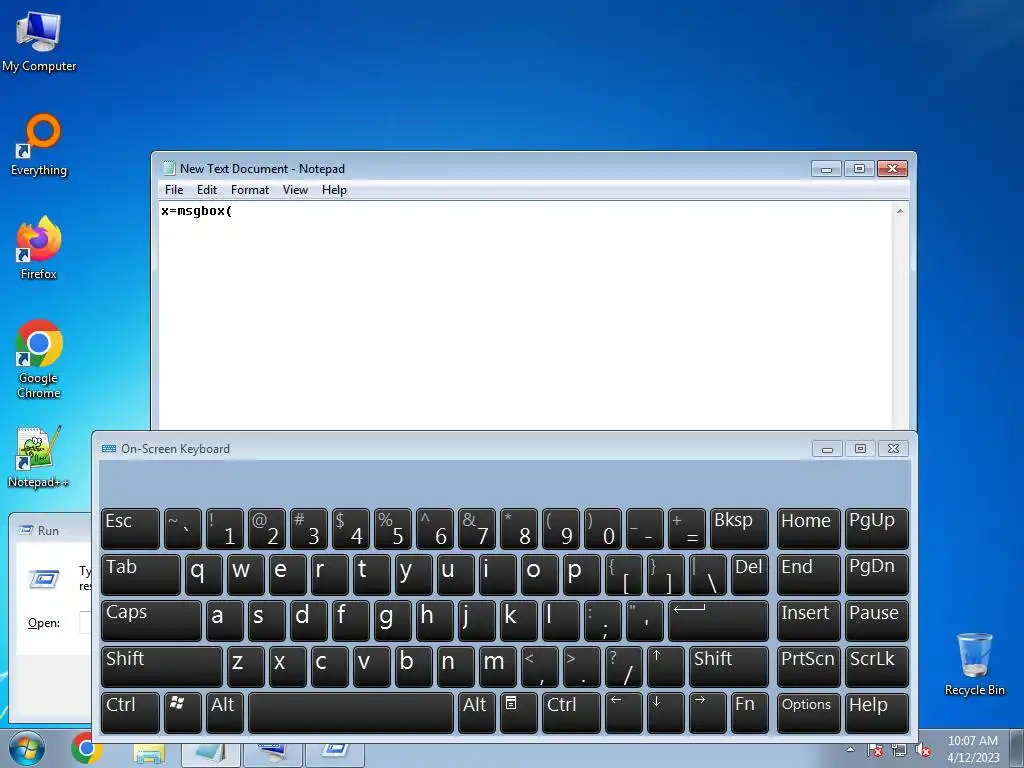This screenshot has height=768, width=1024.
Task: Click the On-Screen Keyboard title text
Action: tap(175, 449)
